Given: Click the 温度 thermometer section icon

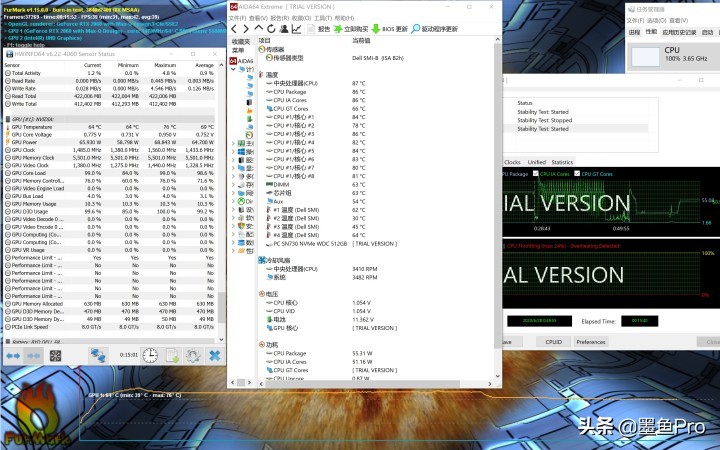Looking at the screenshot, I should (262, 74).
